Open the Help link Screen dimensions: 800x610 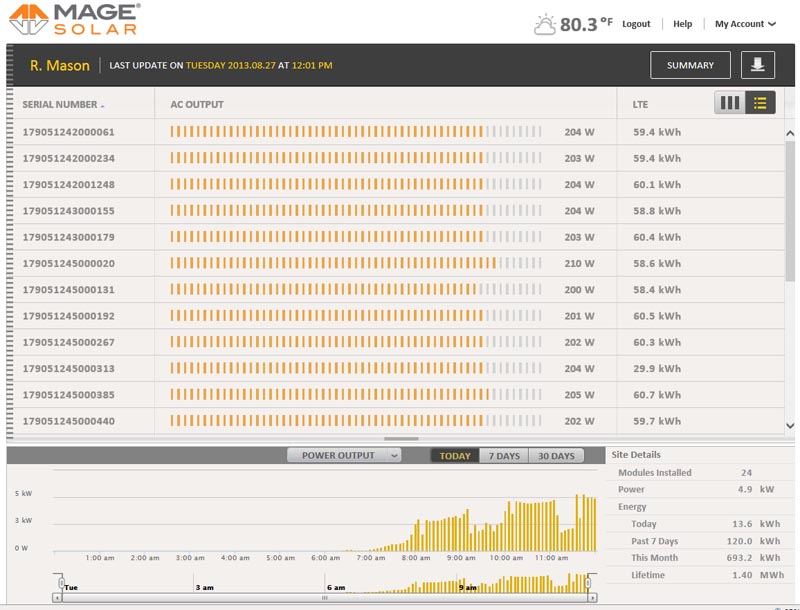682,24
